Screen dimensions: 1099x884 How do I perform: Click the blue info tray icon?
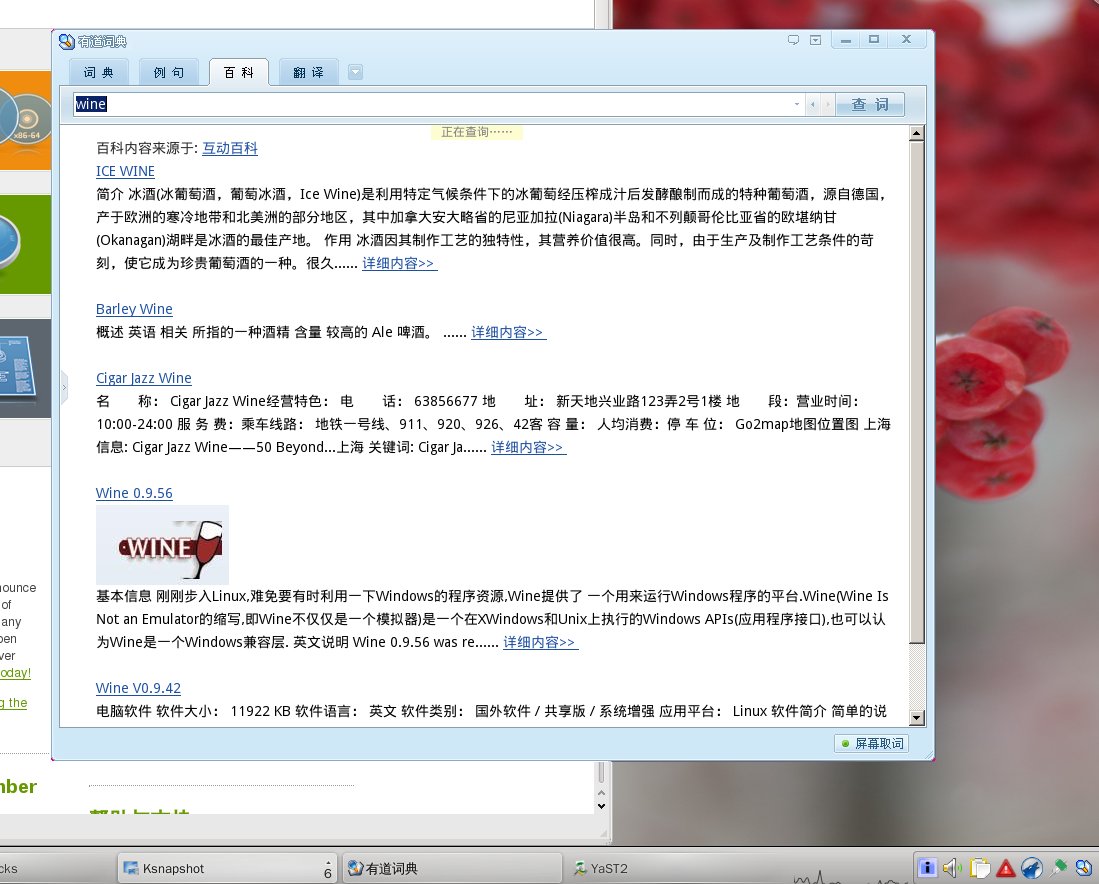(x=927, y=868)
